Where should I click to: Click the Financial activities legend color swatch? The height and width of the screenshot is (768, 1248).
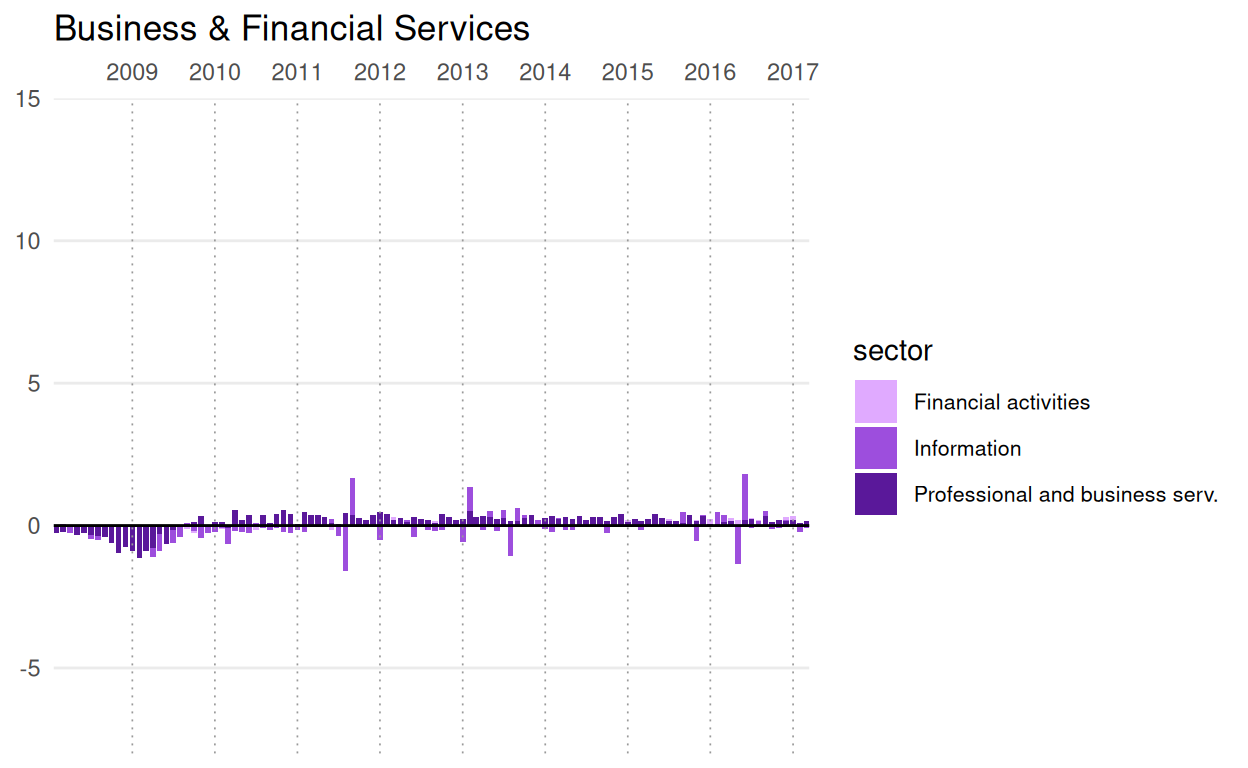(875, 402)
